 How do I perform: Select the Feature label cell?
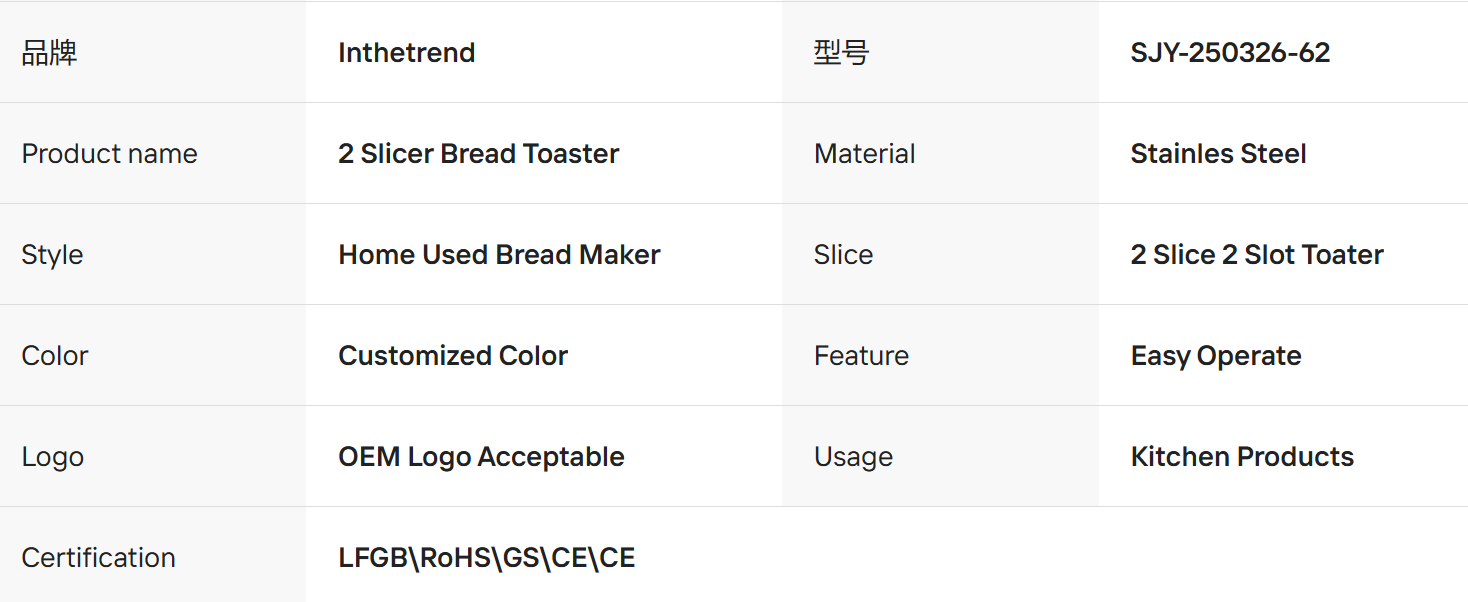pyautogui.click(x=861, y=356)
